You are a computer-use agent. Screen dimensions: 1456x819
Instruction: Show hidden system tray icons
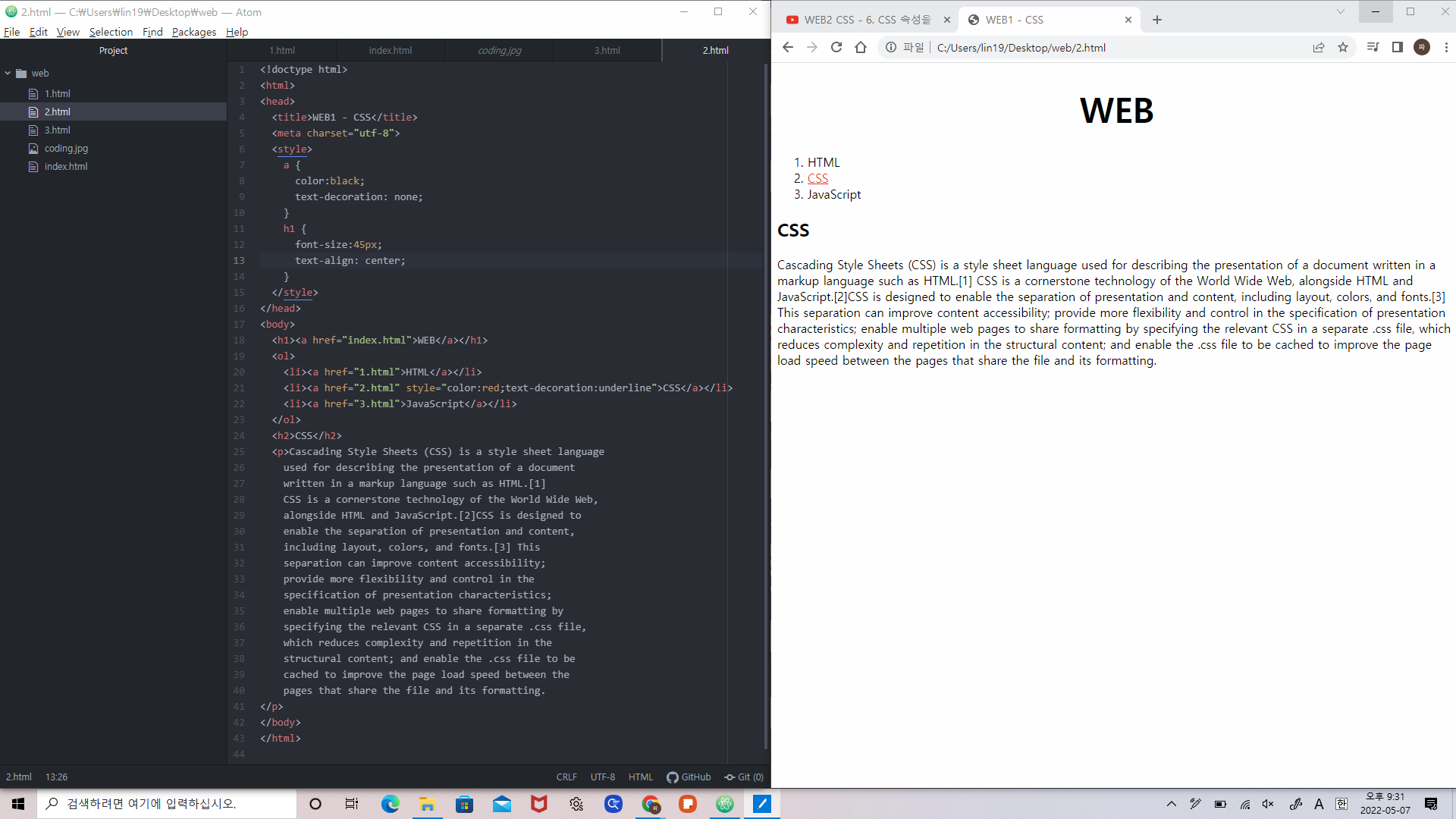pyautogui.click(x=1171, y=804)
